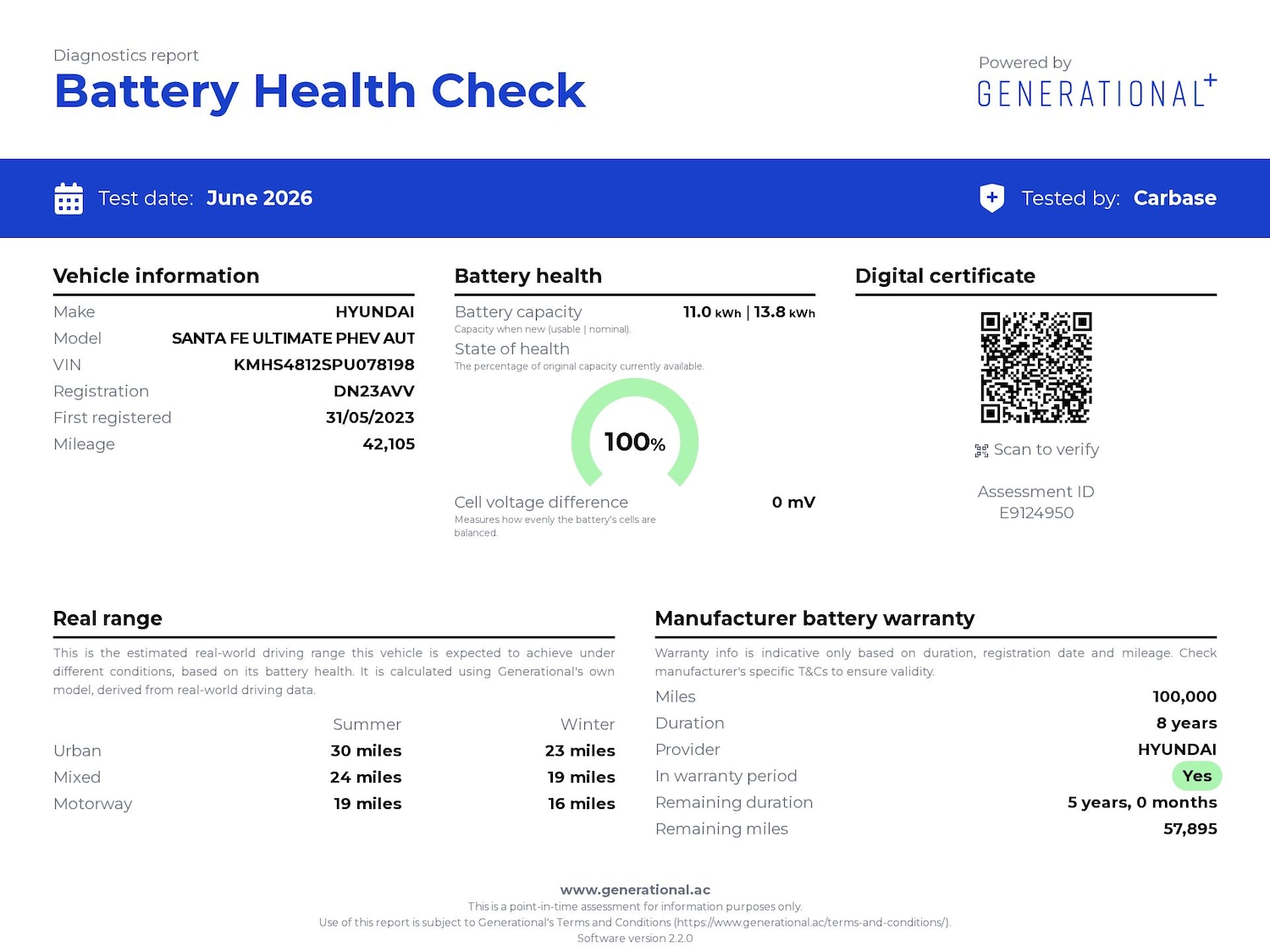Select the Make value HYUNDAI

tap(375, 312)
